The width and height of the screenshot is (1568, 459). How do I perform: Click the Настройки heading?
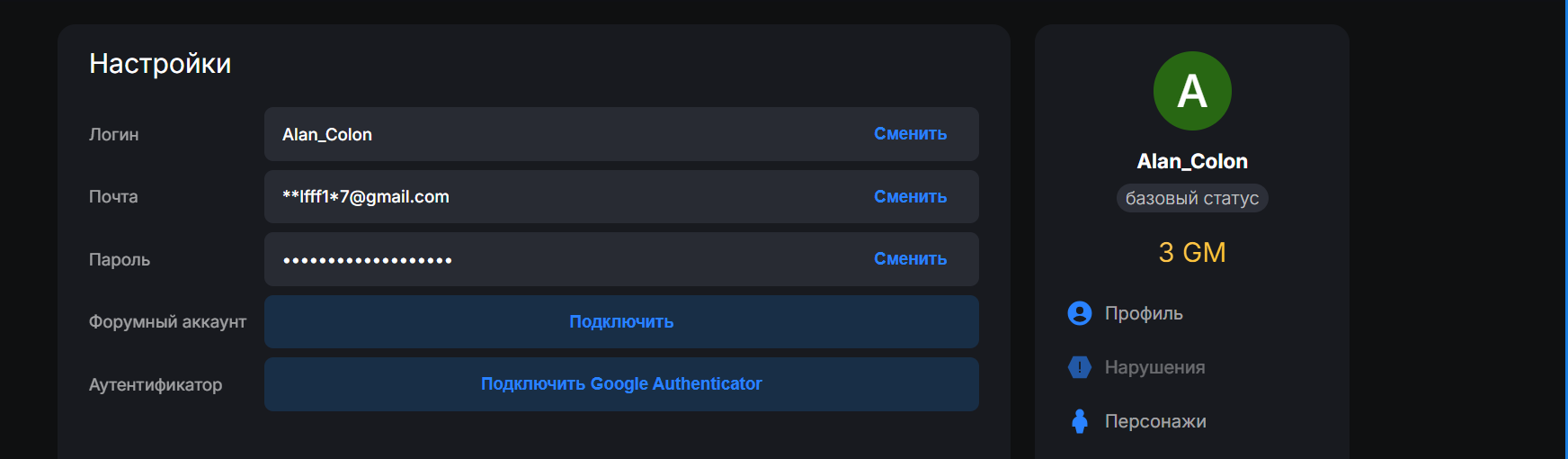pyautogui.click(x=160, y=64)
